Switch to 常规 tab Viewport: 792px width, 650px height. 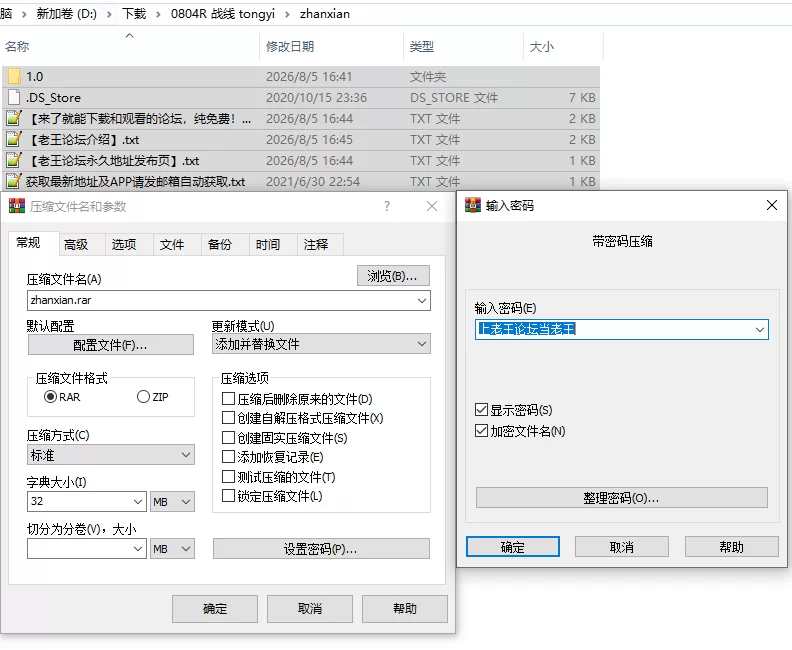coord(28,243)
